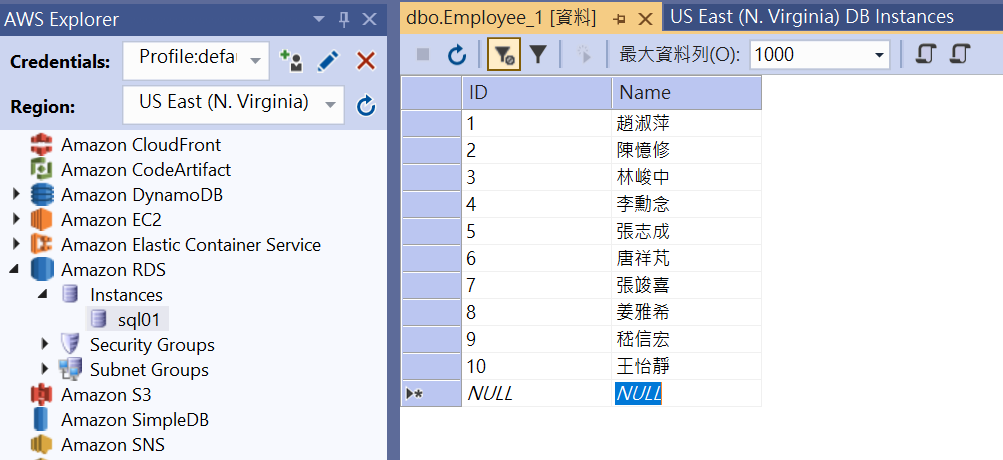The height and width of the screenshot is (460, 1003).
Task: Open AWS Explorer window options arrow
Action: coord(319,20)
